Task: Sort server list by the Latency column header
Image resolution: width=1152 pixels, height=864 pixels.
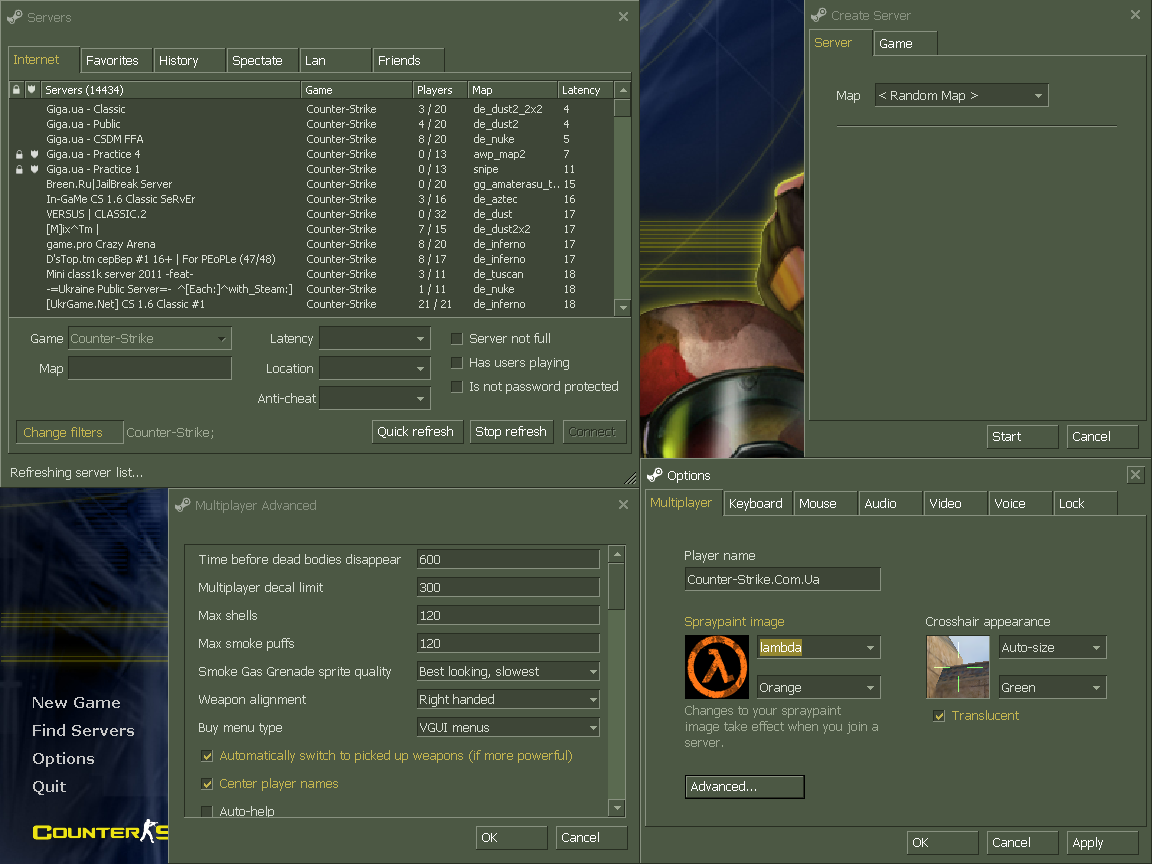Action: tap(584, 90)
